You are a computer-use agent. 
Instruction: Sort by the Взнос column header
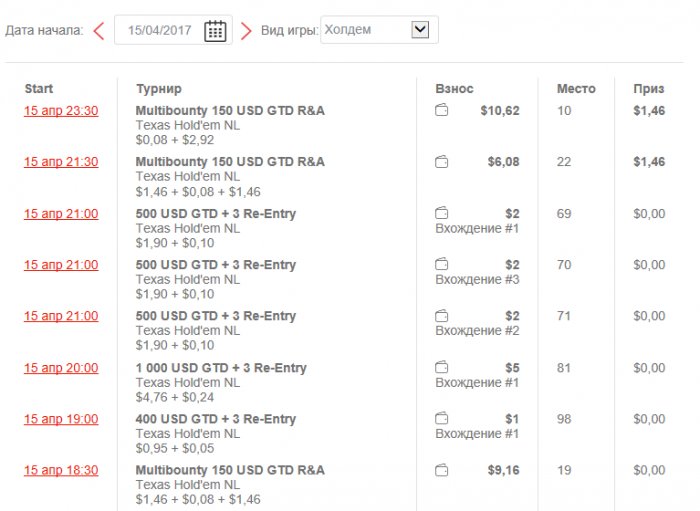click(454, 89)
